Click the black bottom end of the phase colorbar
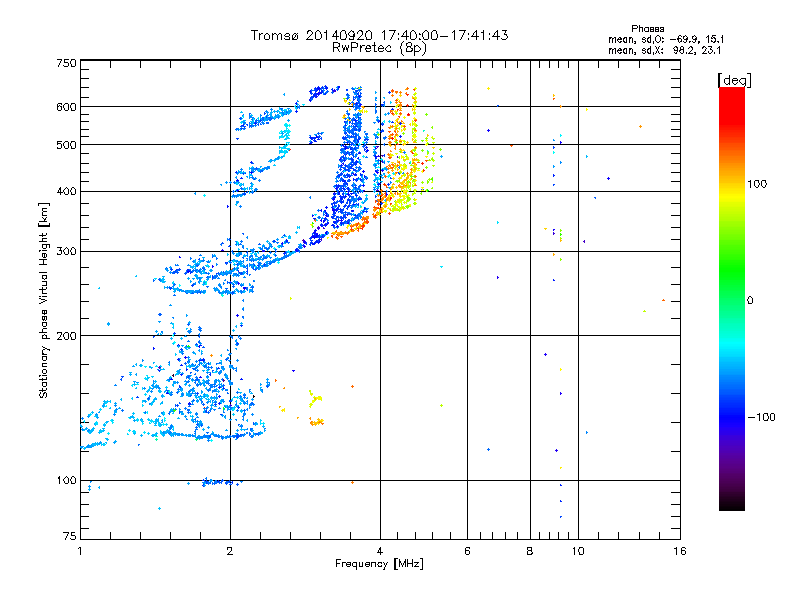 click(x=732, y=504)
